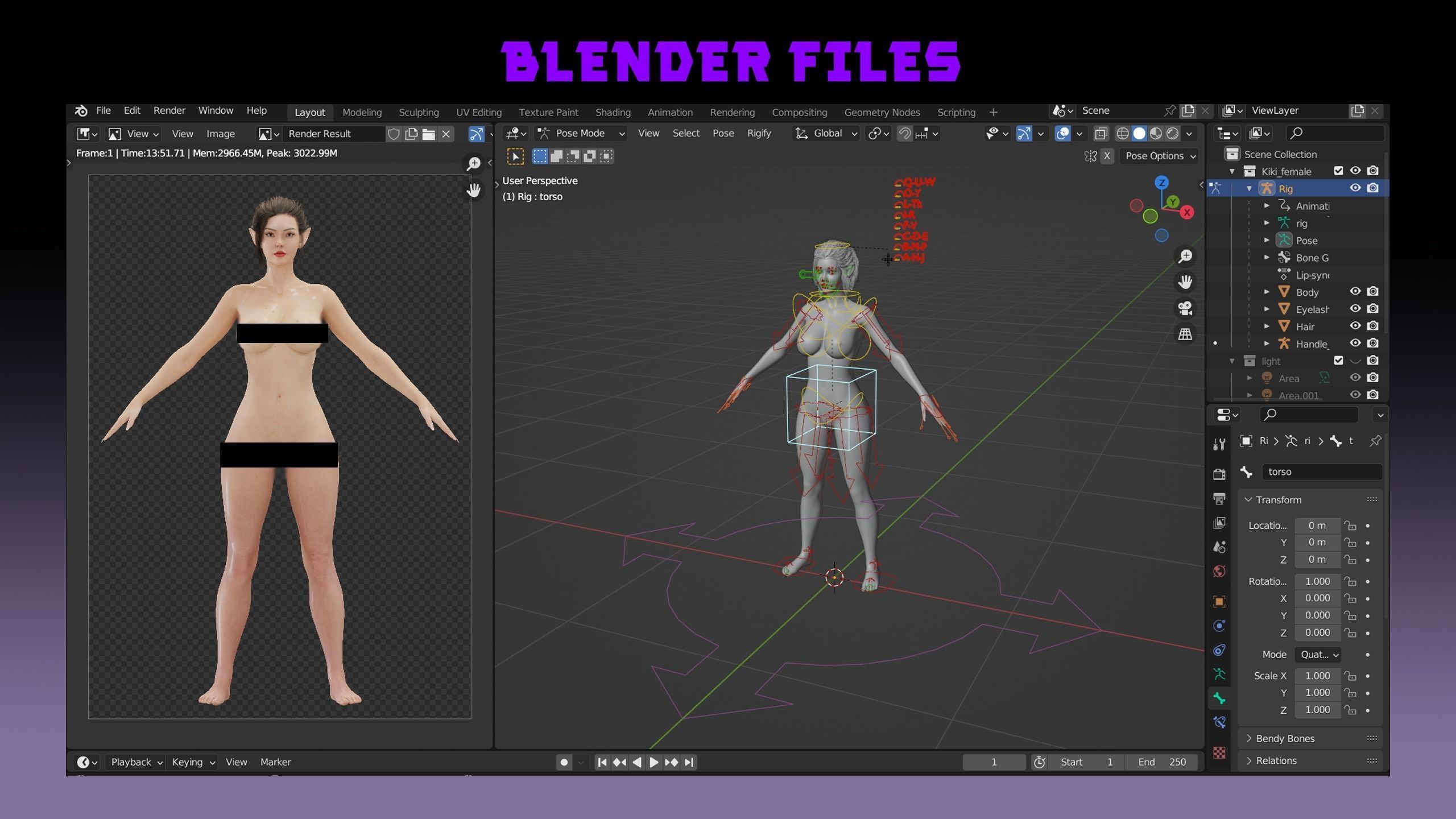Toggle X-ray display in viewport header
Image resolution: width=1456 pixels, height=819 pixels.
pyautogui.click(x=1101, y=134)
